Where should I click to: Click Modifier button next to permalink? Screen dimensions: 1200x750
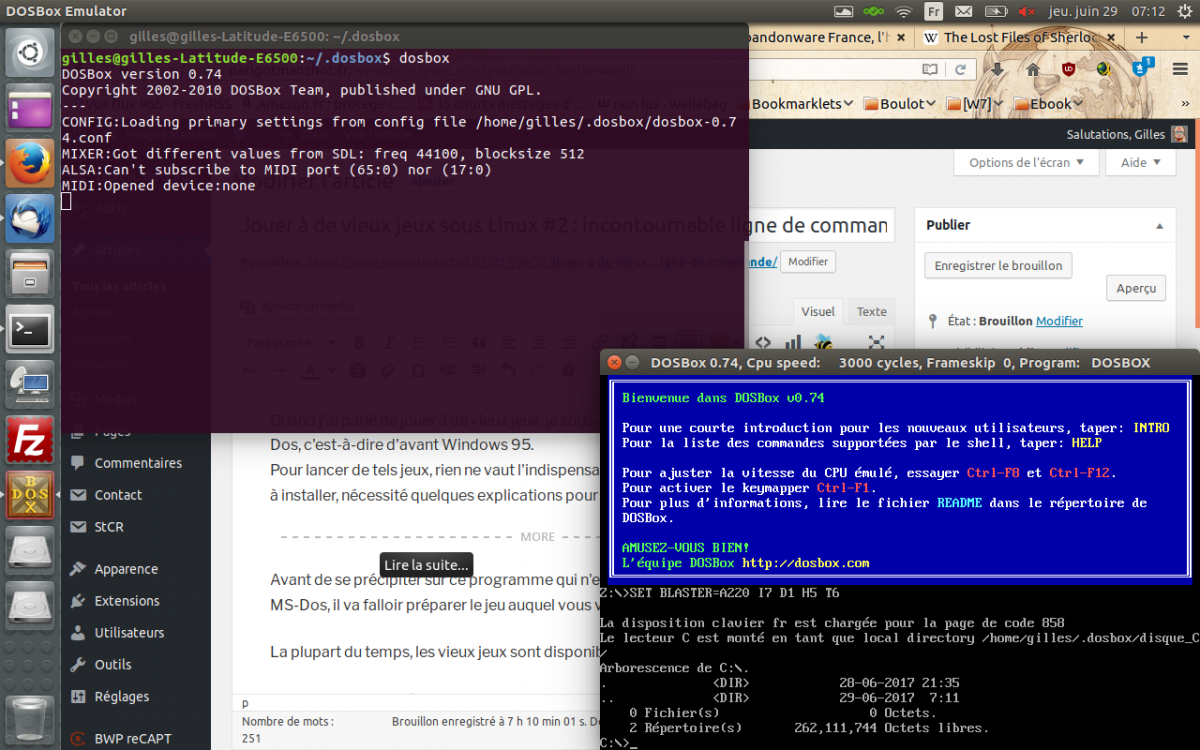pyautogui.click(x=808, y=262)
